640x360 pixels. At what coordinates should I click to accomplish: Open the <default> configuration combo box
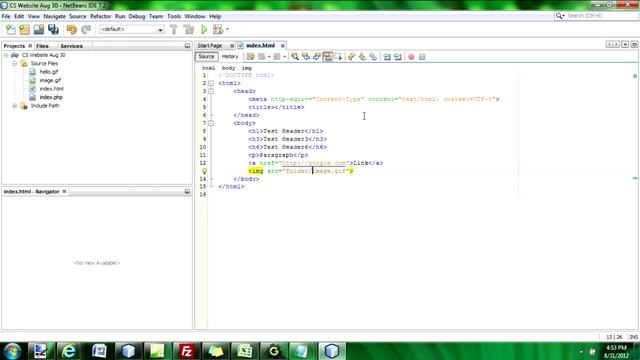pos(132,29)
